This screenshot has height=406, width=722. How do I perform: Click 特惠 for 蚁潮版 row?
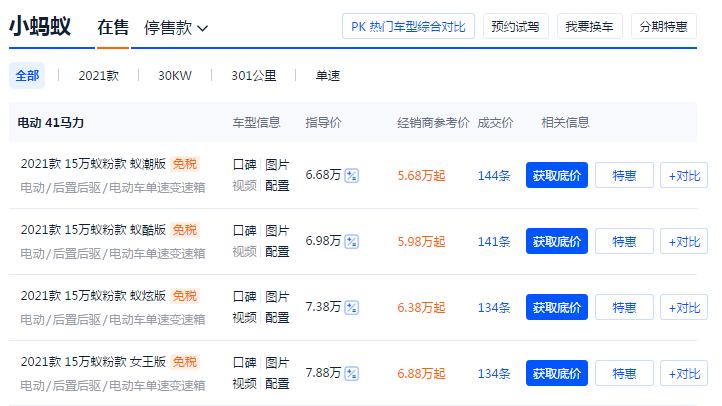624,175
